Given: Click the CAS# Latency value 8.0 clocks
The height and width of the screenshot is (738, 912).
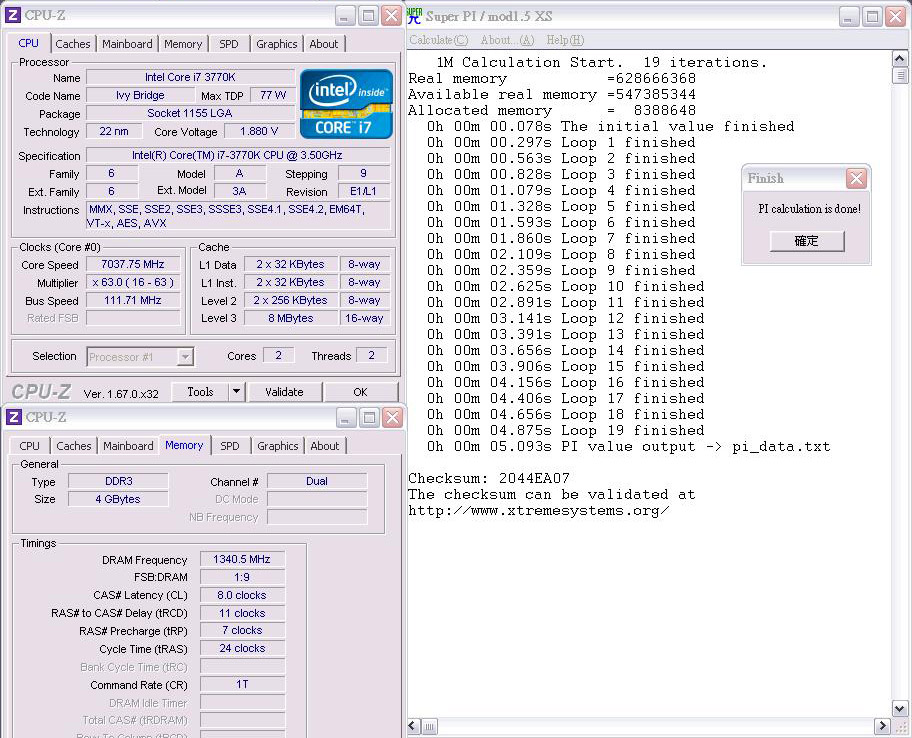Looking at the screenshot, I should (242, 595).
